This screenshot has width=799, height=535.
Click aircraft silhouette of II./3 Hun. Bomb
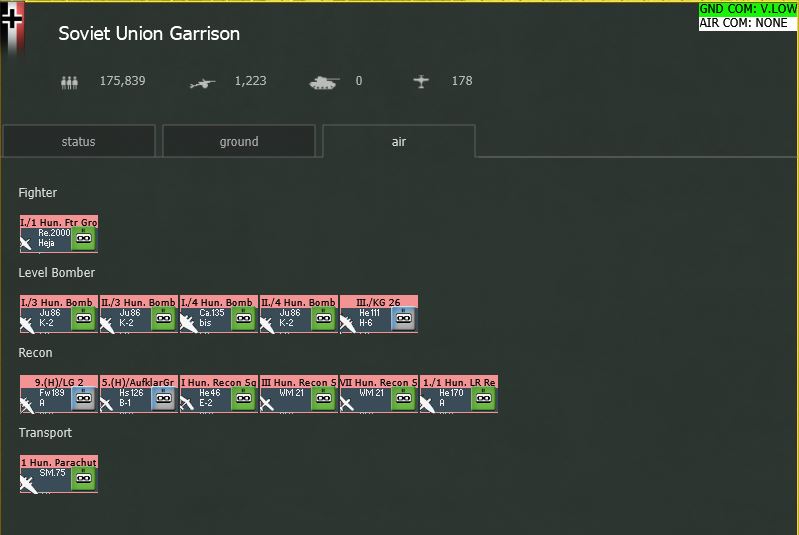click(107, 324)
